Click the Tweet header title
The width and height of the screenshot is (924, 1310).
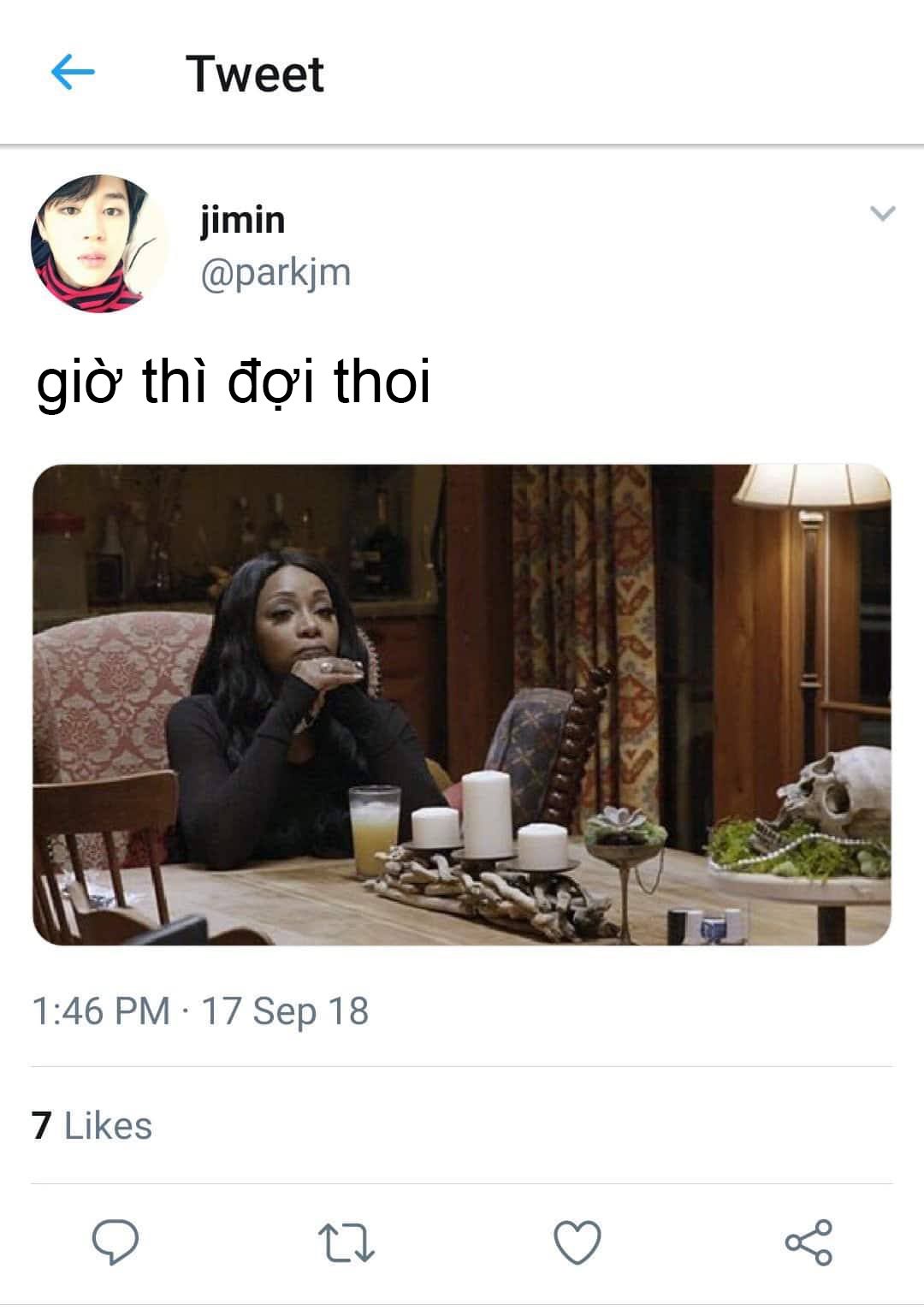(255, 74)
